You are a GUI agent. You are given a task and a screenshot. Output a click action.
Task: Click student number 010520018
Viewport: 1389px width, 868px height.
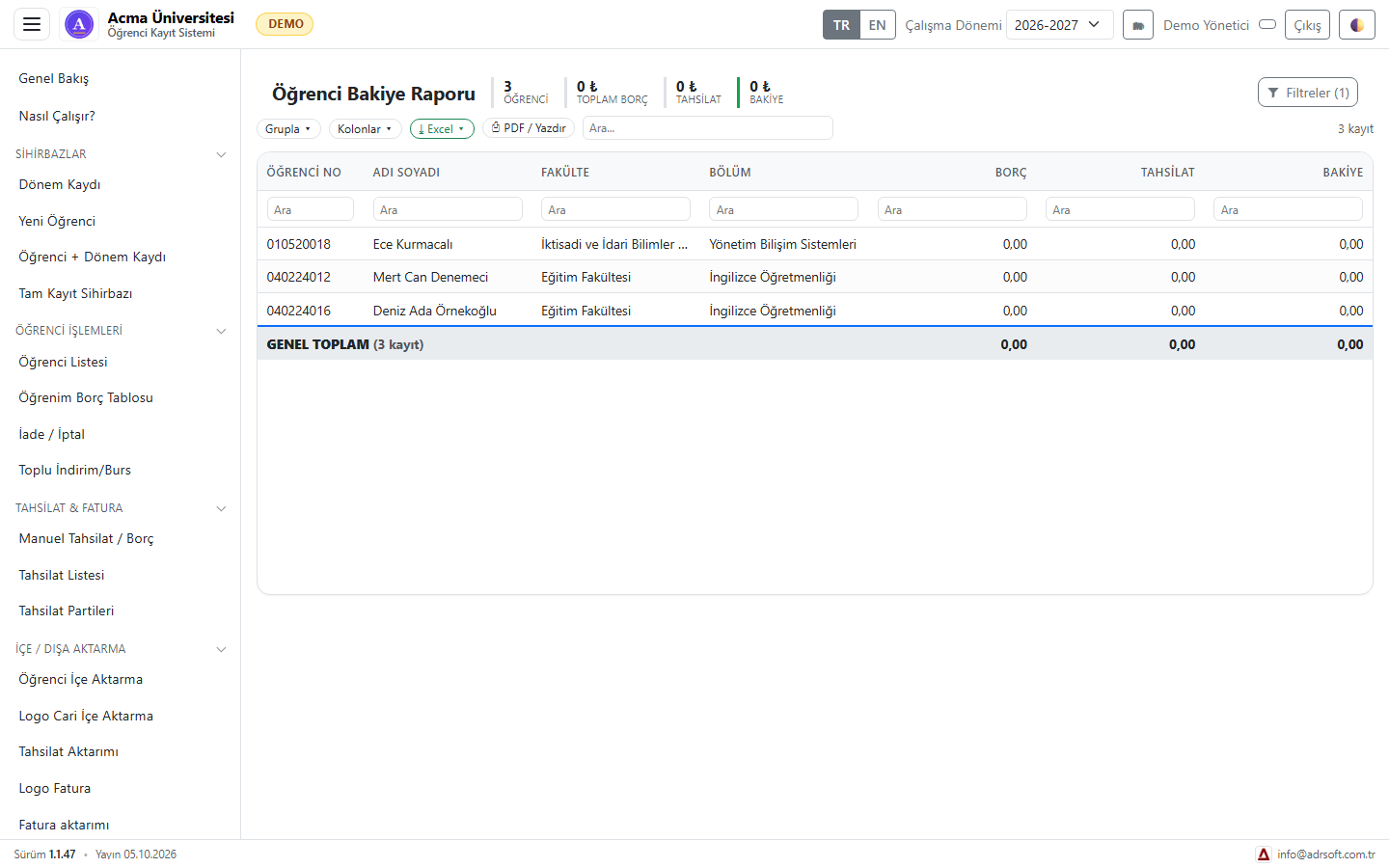299,244
